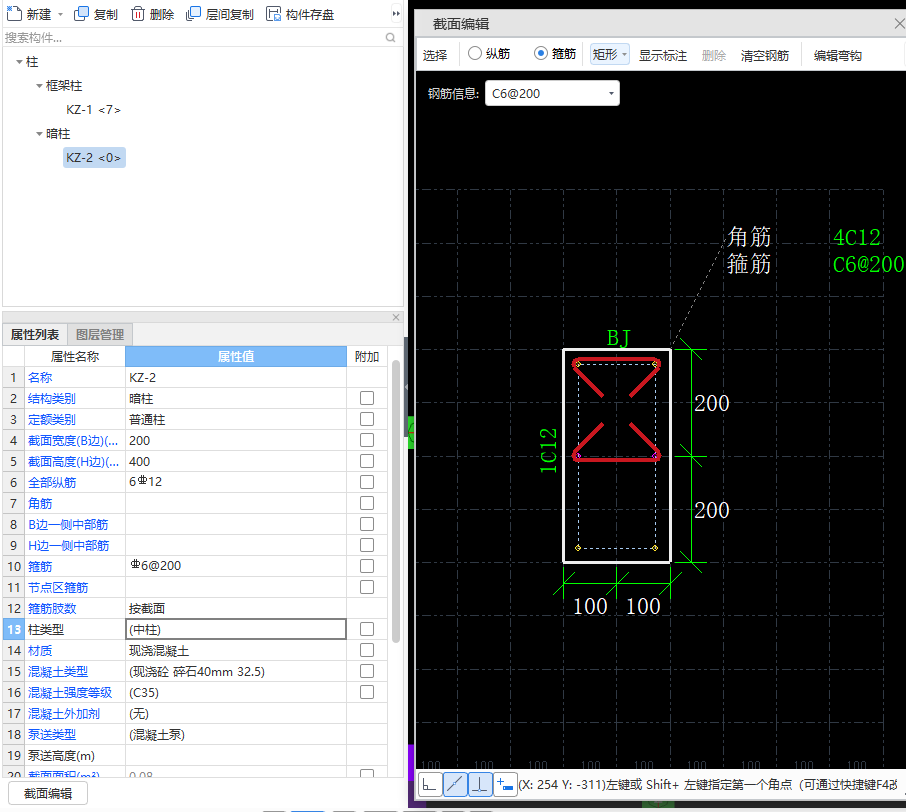Toggle the 附加 checkbox for 结构类别
This screenshot has width=906, height=812.
[367, 398]
